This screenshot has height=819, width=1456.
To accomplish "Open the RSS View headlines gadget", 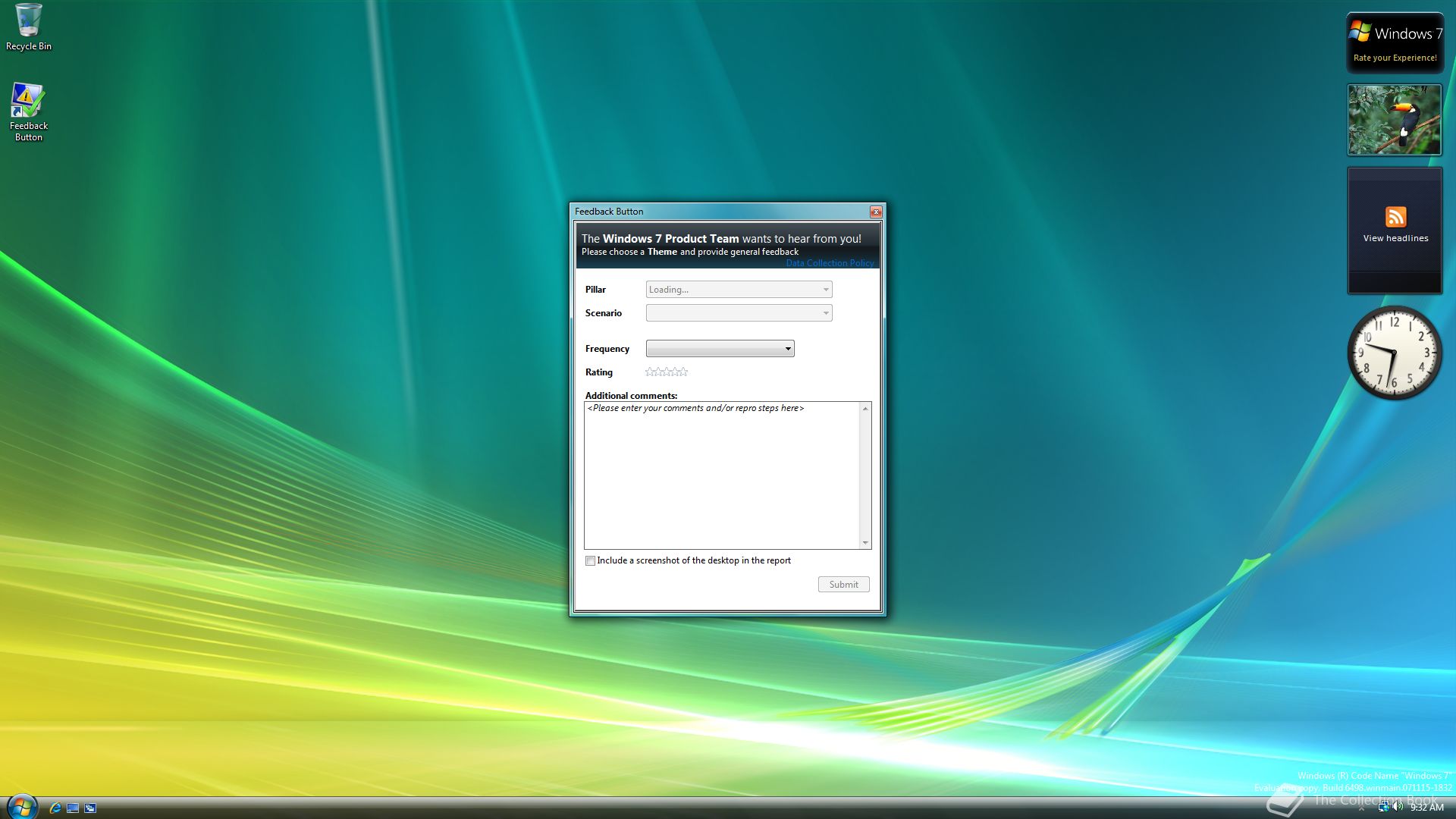I will click(1395, 229).
